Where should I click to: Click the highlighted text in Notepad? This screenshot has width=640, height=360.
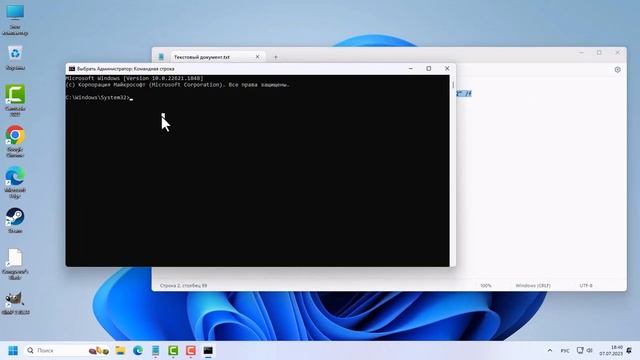464,93
